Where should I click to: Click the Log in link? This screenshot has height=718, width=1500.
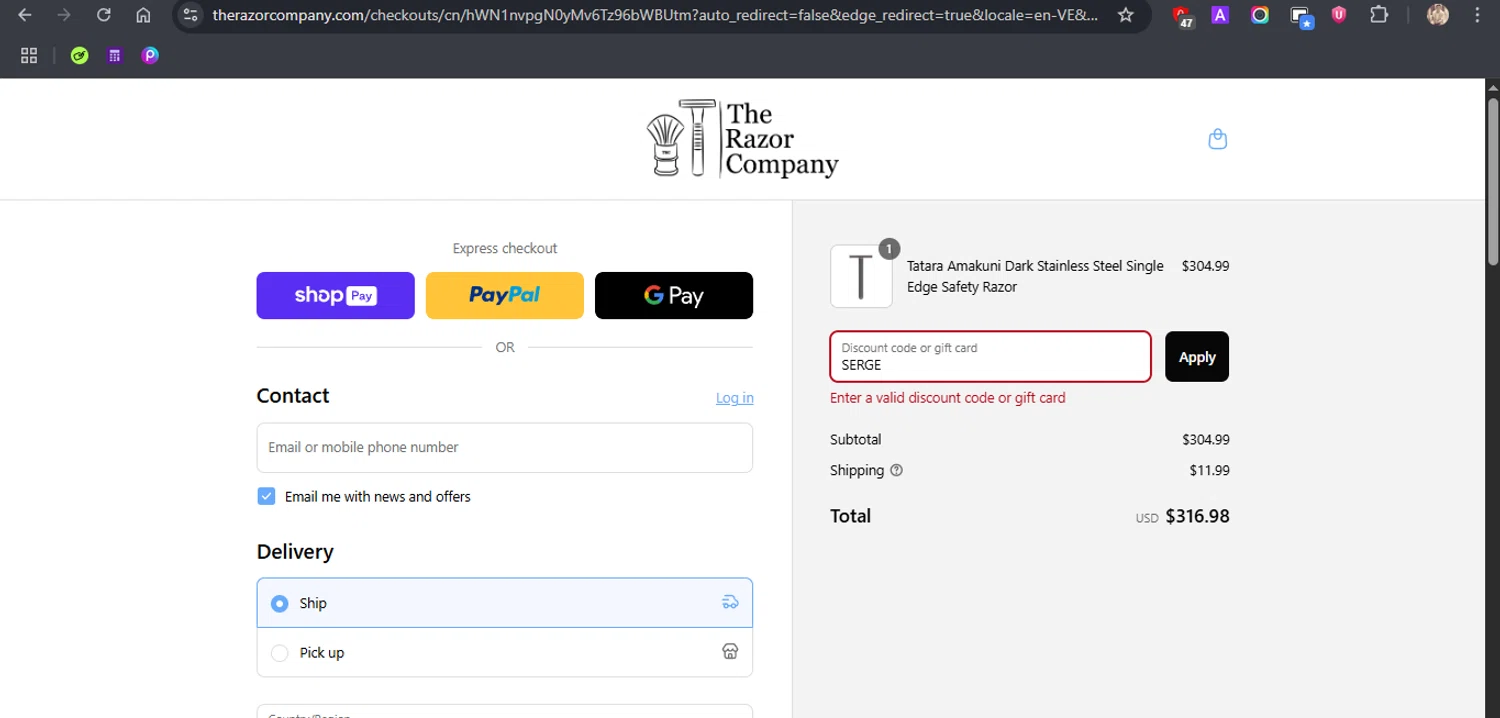[x=735, y=398]
